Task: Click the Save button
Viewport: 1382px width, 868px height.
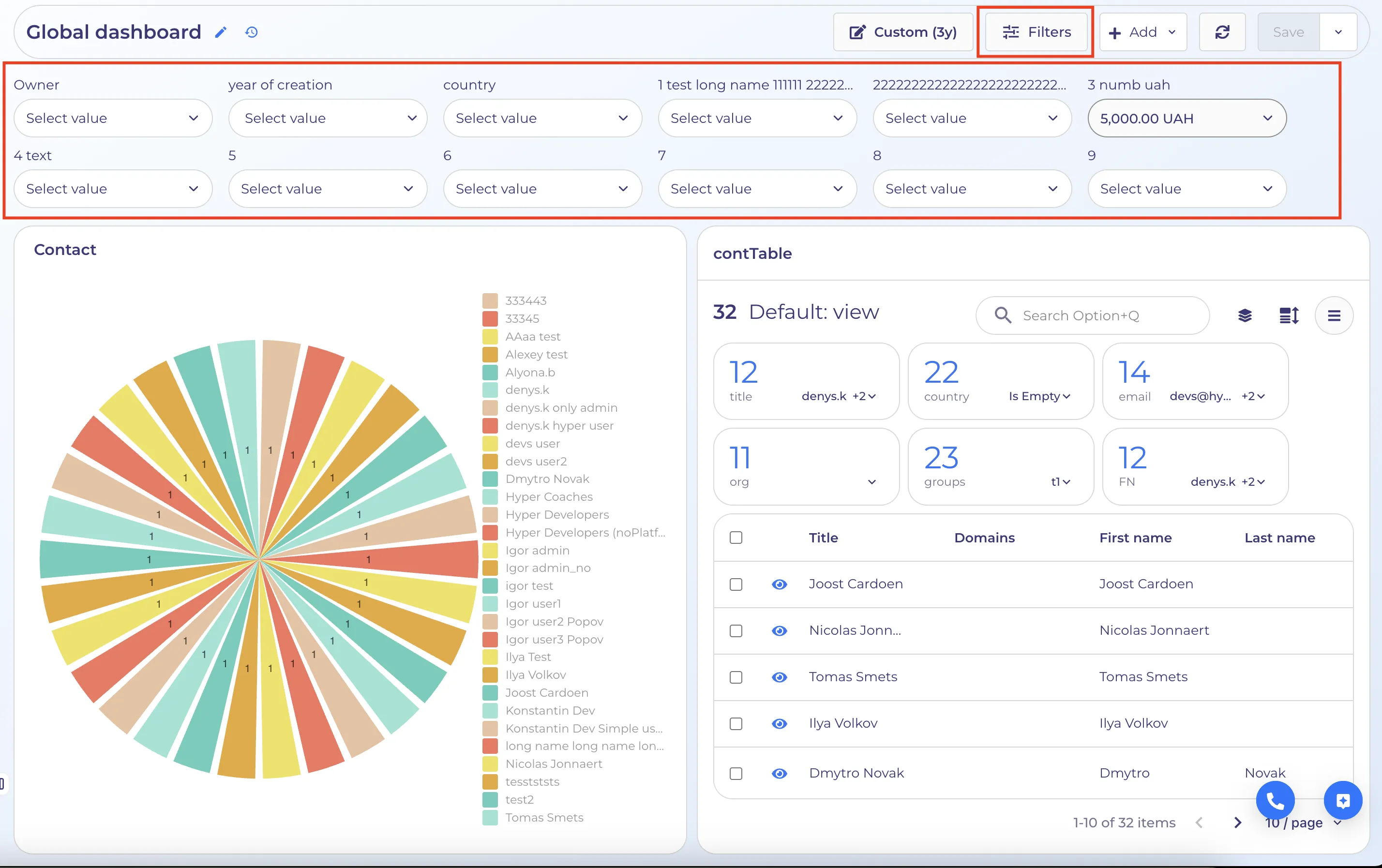Action: [1288, 32]
